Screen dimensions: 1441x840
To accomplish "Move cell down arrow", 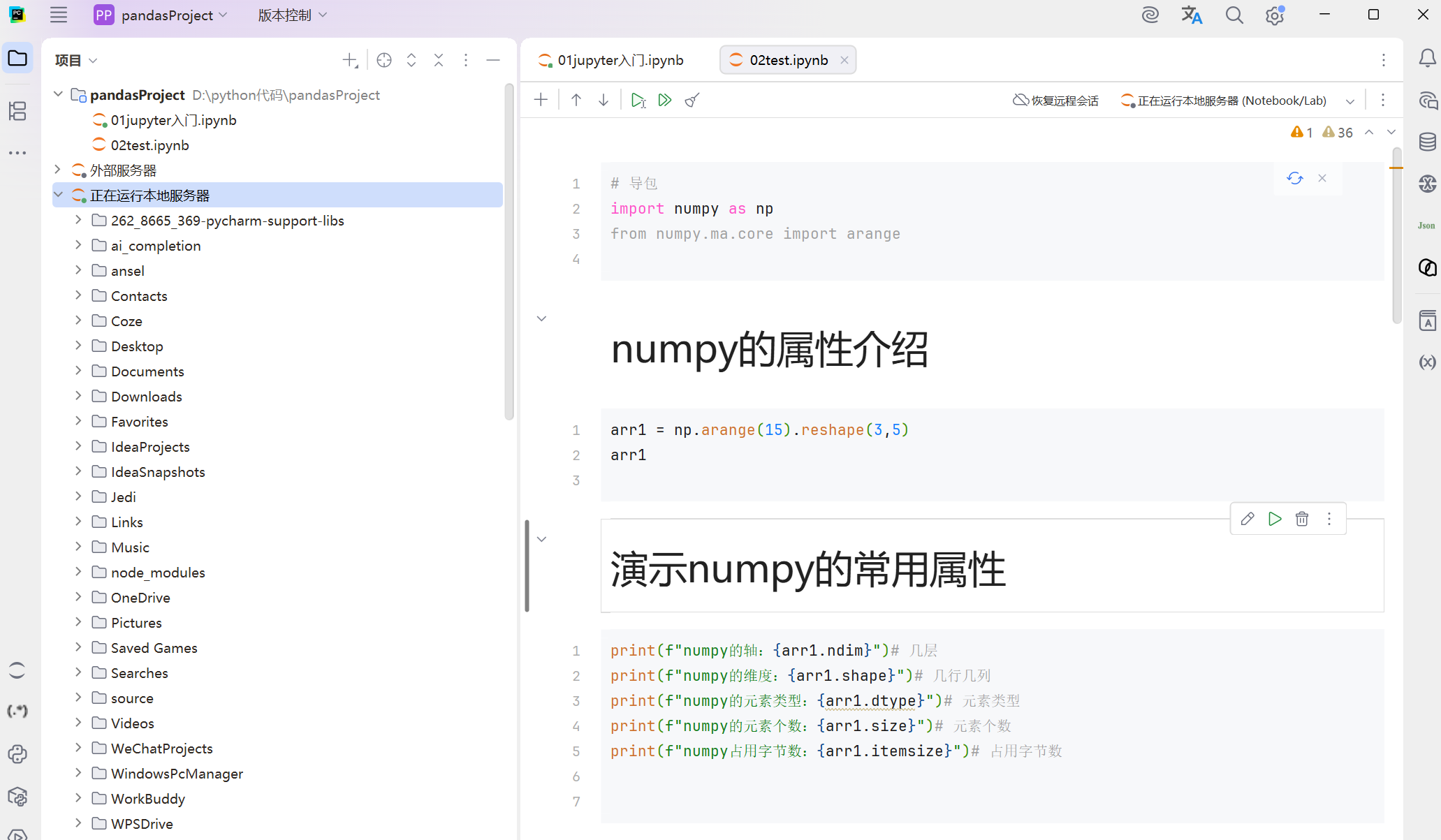I will coord(604,100).
